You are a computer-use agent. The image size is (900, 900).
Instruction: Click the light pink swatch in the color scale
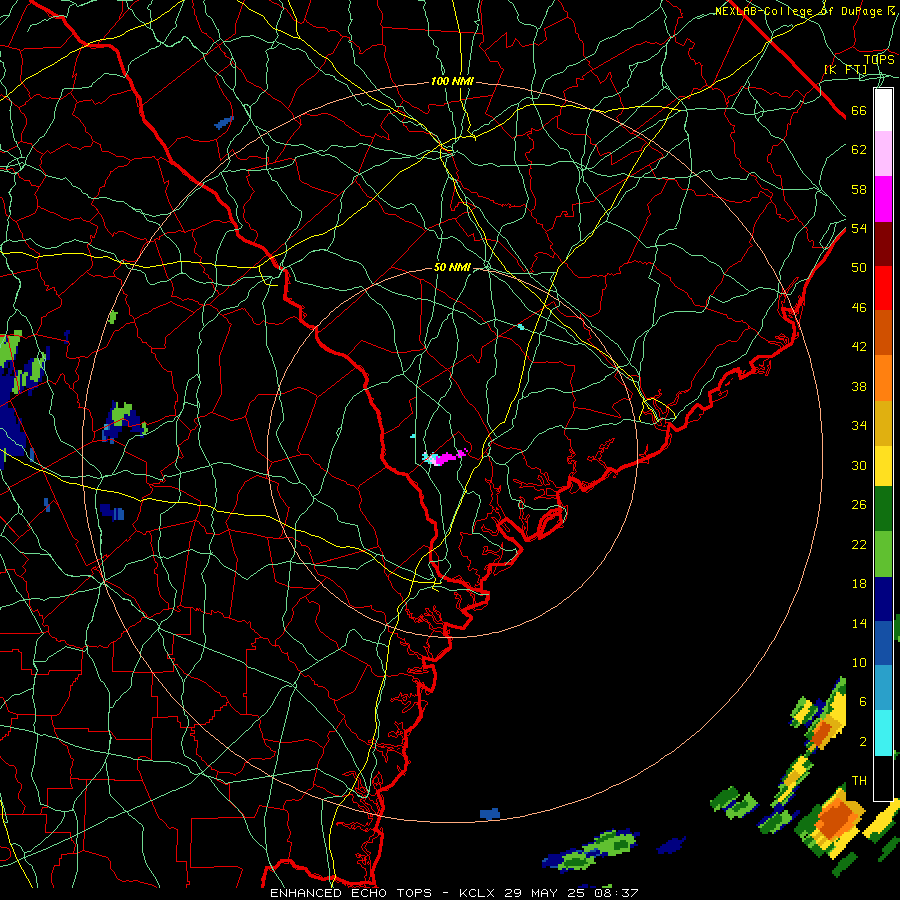click(883, 153)
